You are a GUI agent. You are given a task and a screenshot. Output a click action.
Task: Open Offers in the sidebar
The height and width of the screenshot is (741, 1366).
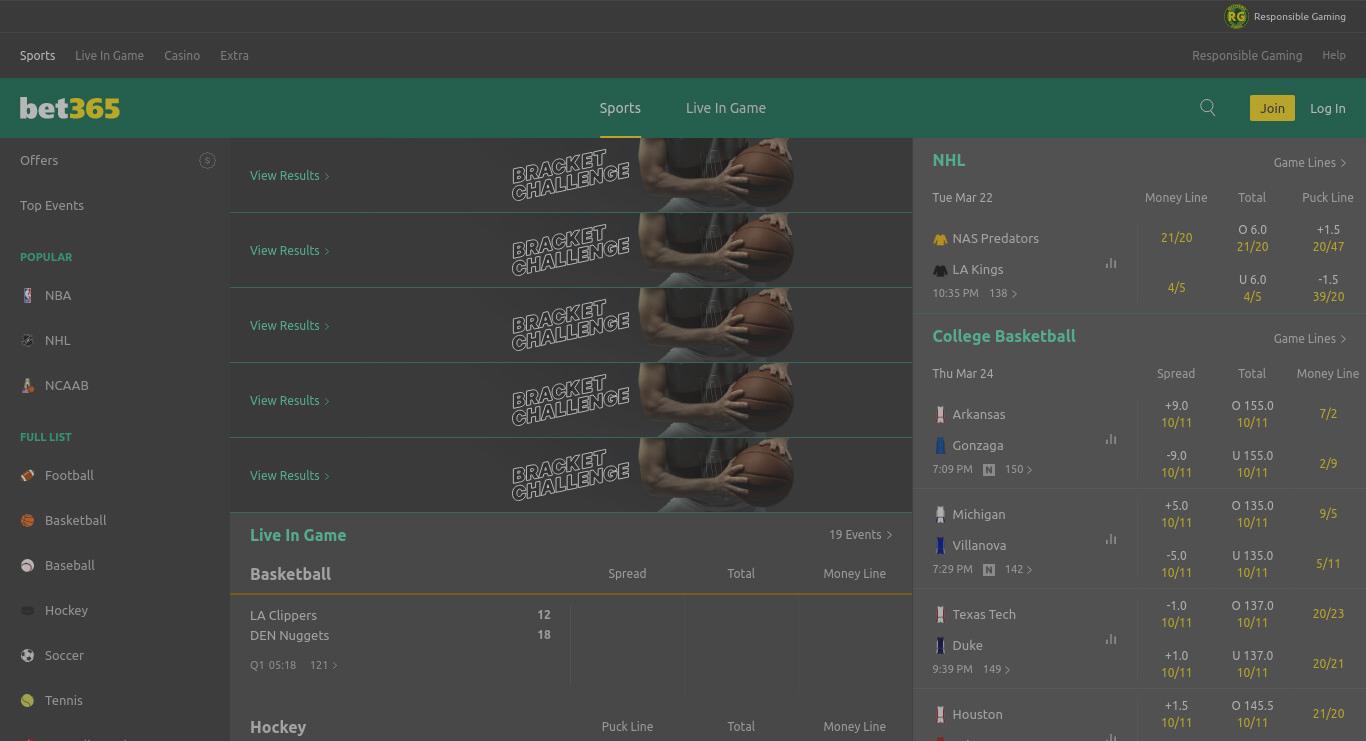(39, 160)
